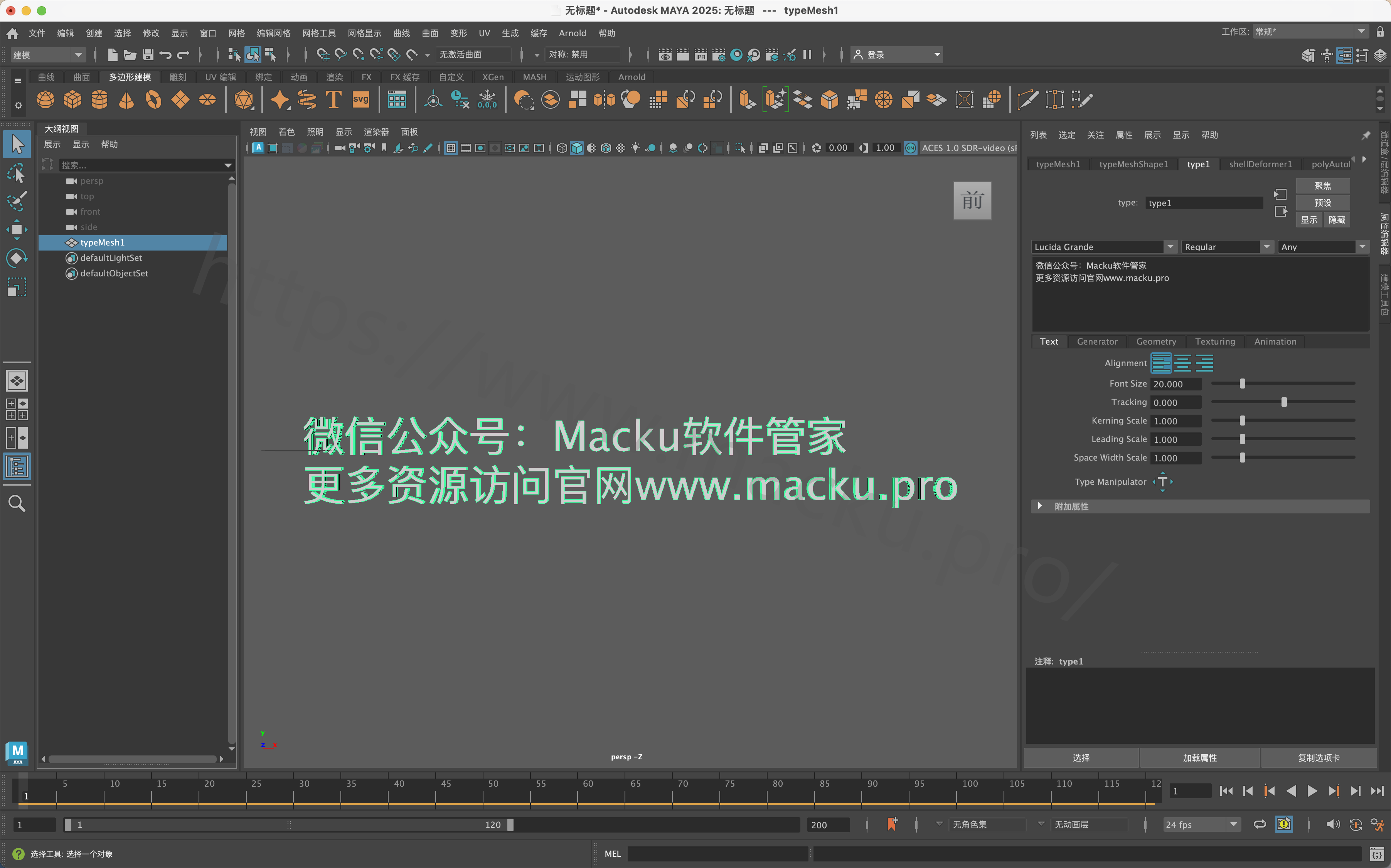Click the open scene folder icon
1391x868 pixels.
tap(130, 54)
